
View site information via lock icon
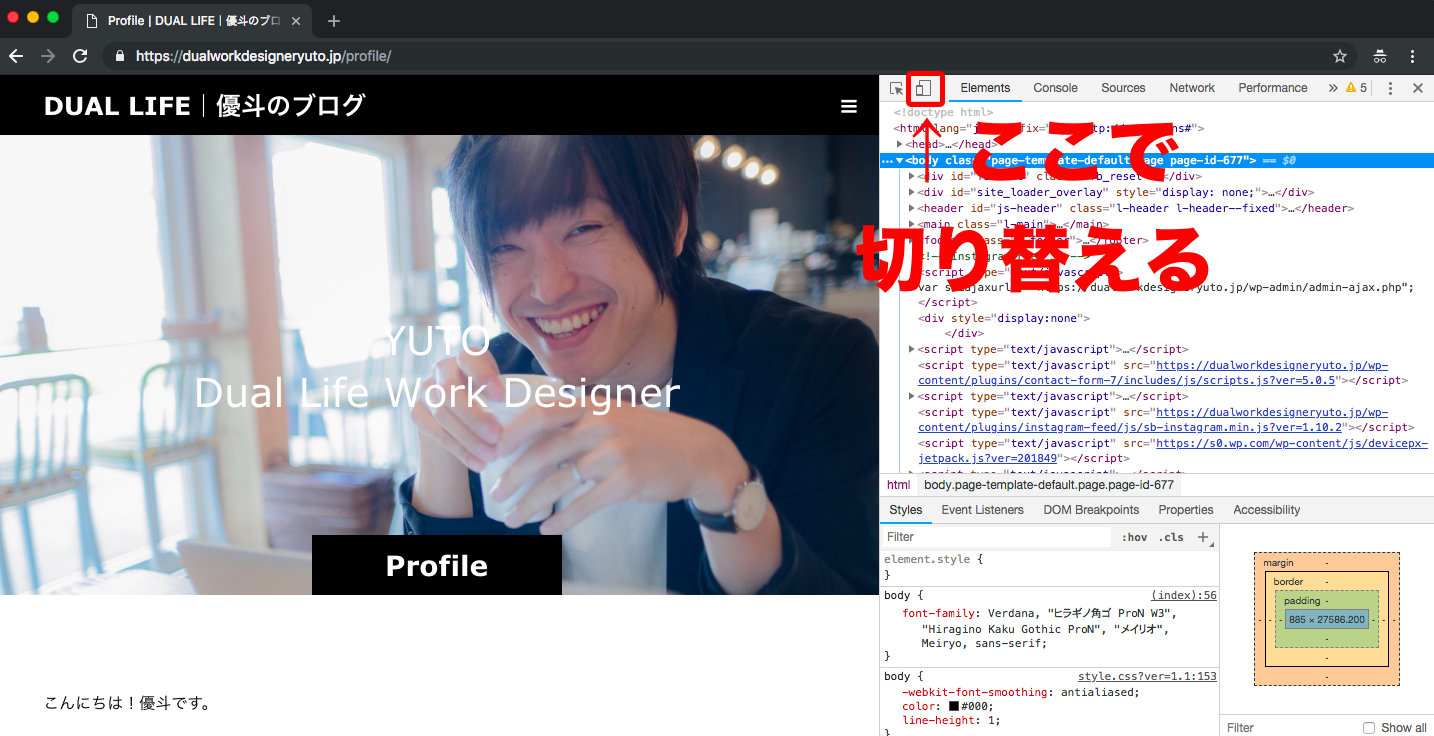point(120,56)
